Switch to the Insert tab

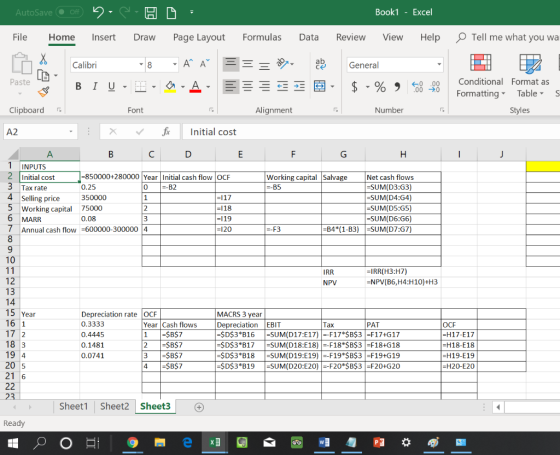click(103, 37)
